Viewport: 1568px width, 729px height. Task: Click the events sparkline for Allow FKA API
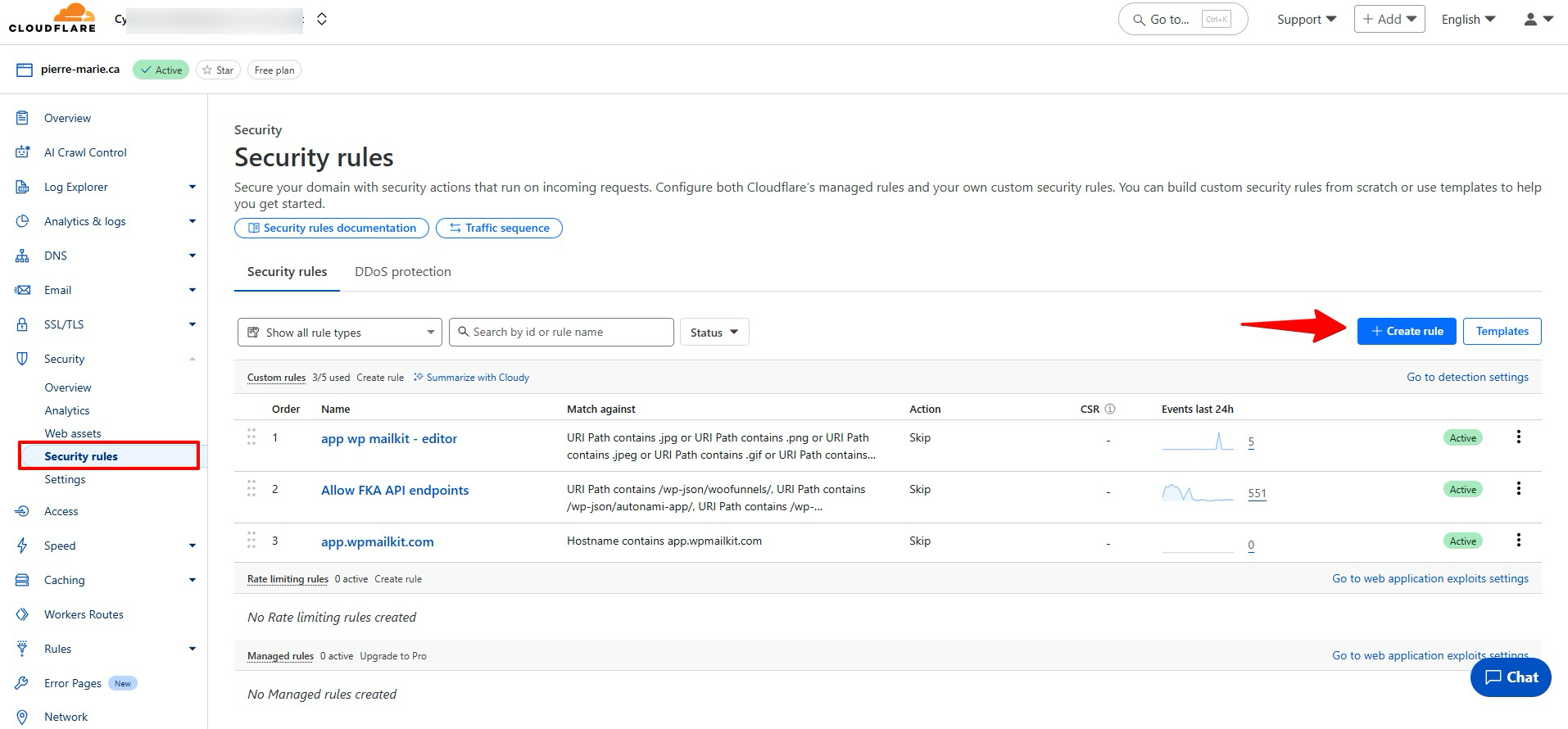[x=1197, y=493]
